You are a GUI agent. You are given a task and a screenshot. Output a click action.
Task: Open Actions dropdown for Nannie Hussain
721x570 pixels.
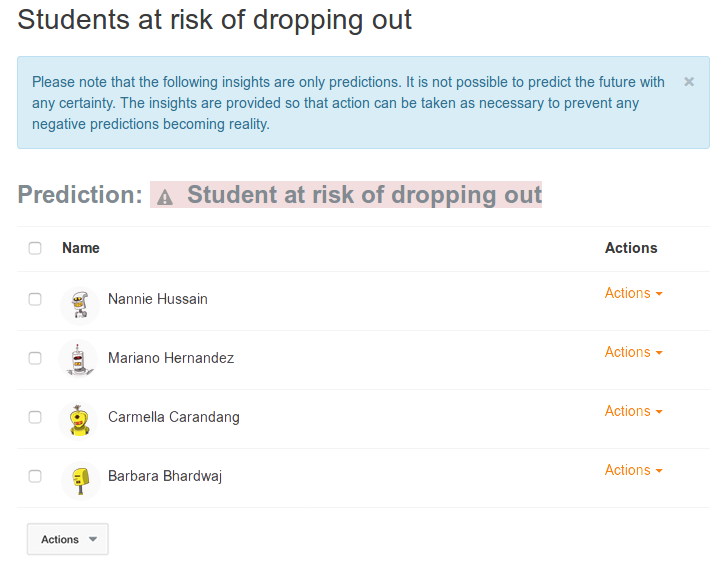[x=633, y=293]
